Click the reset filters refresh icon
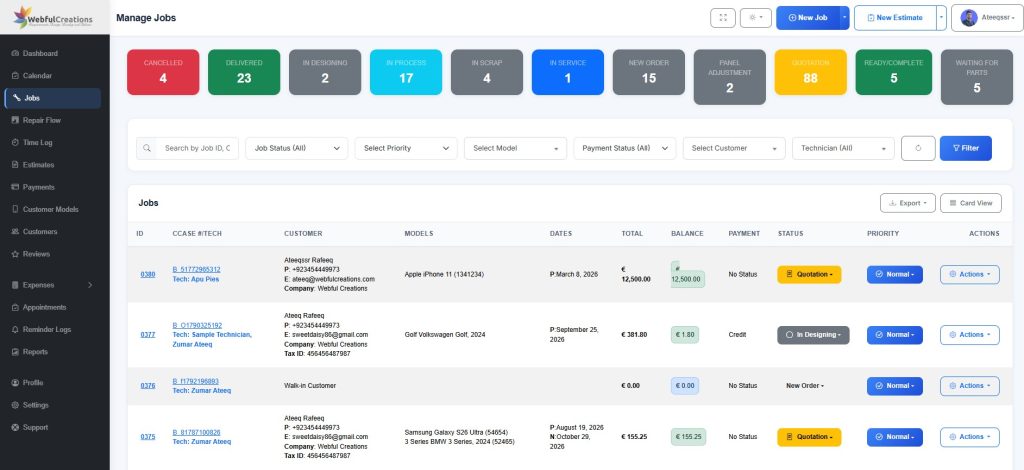The image size is (1024, 470). click(x=918, y=148)
